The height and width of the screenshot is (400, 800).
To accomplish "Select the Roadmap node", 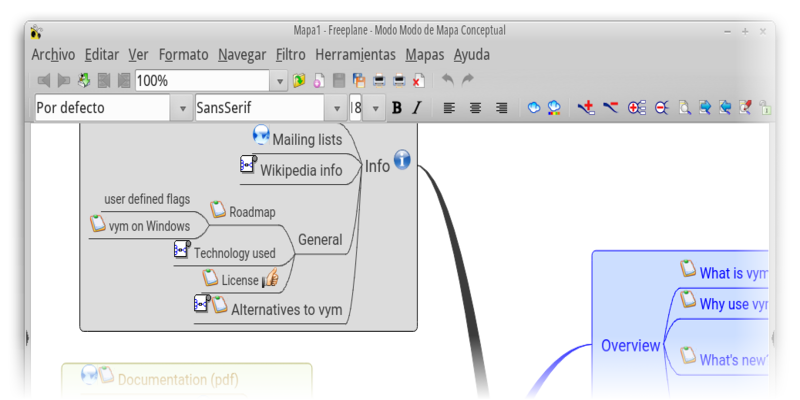I will pos(253,212).
